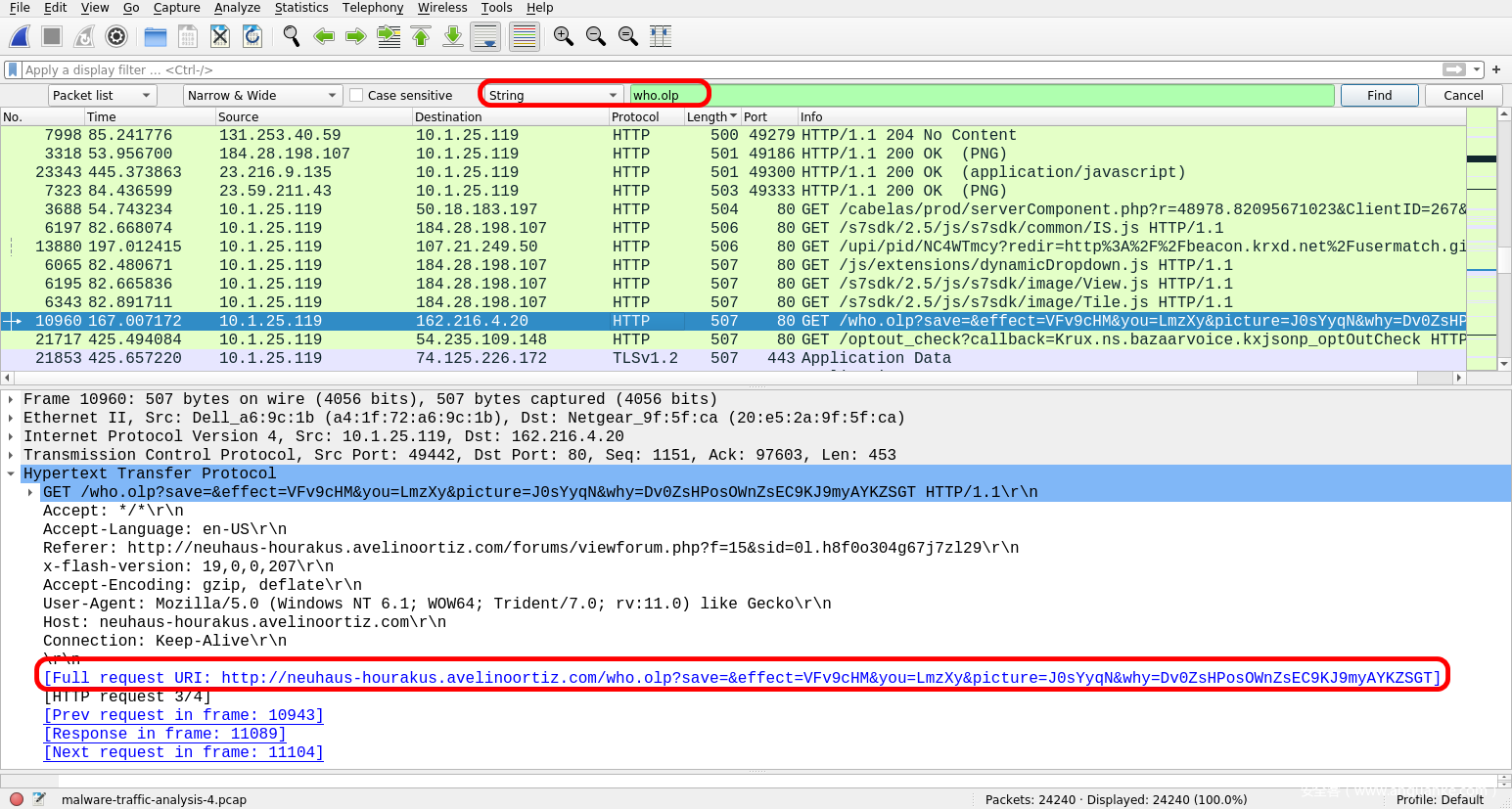
Task: Open the Packet list search scope dropdown
Action: 103,96
